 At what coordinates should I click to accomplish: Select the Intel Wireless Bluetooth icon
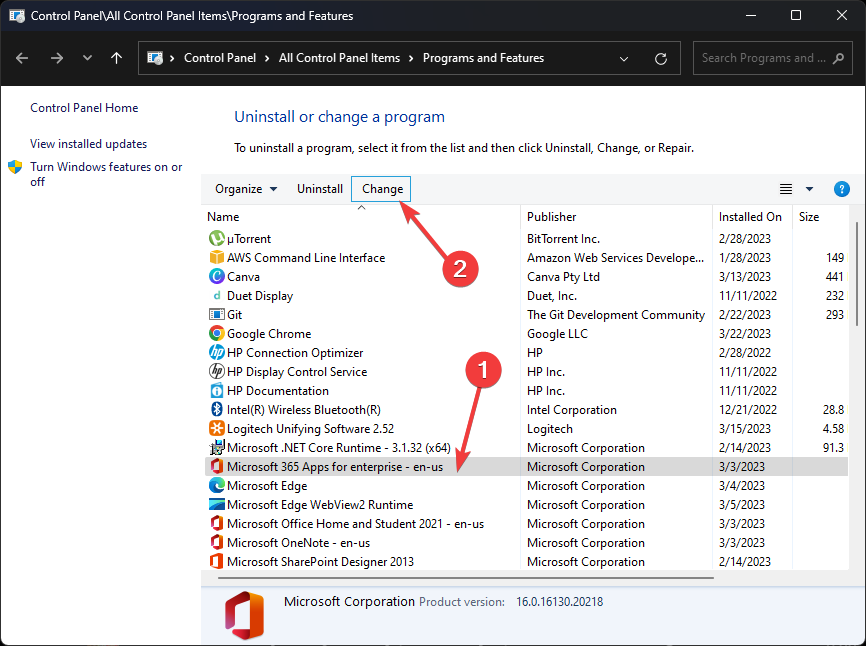[216, 410]
